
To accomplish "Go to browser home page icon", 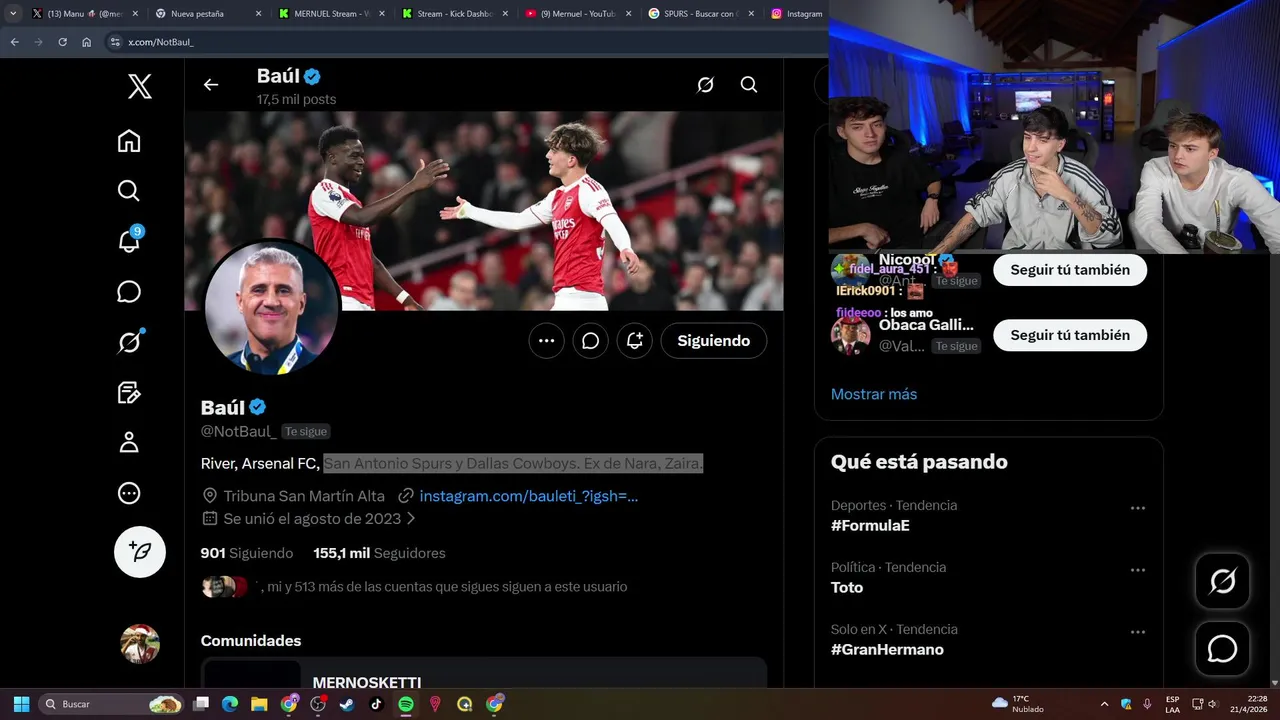I will click(x=86, y=42).
